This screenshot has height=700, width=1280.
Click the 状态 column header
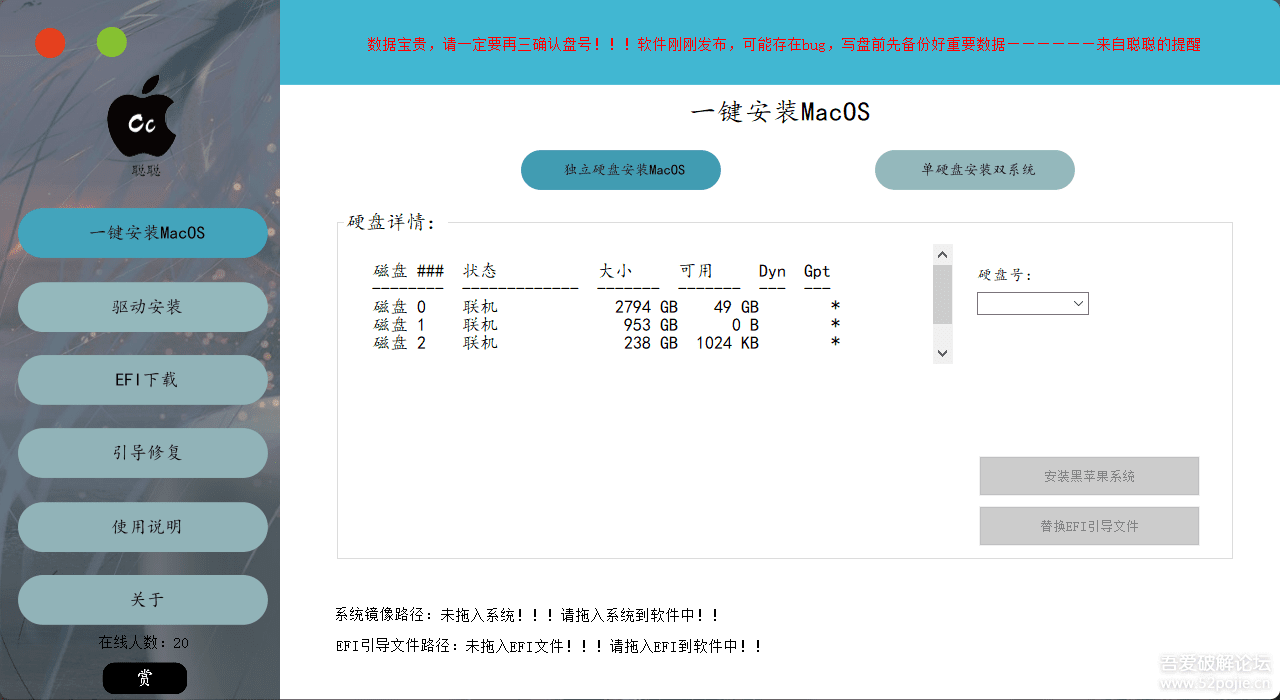click(x=480, y=271)
